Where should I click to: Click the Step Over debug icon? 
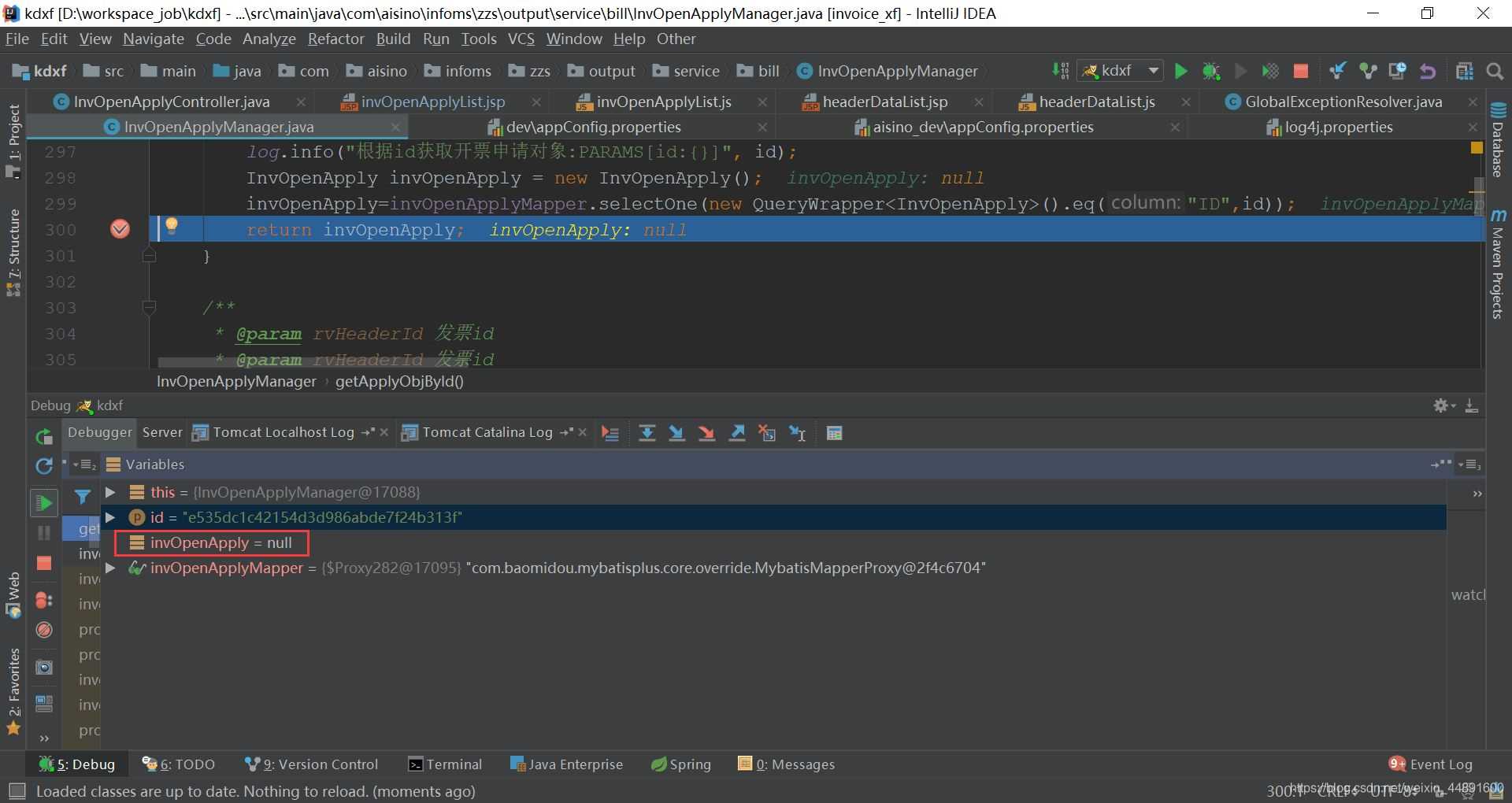647,433
